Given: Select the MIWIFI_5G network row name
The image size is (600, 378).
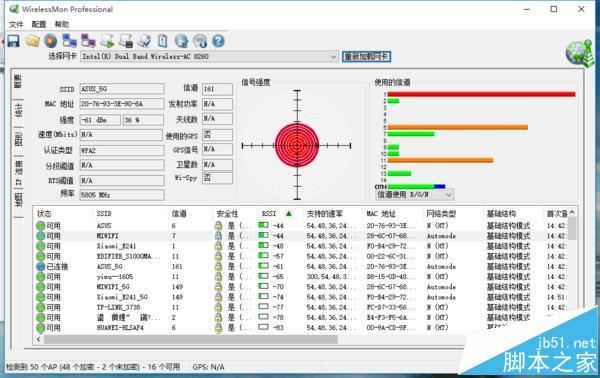Looking at the screenshot, I should click(113, 287).
